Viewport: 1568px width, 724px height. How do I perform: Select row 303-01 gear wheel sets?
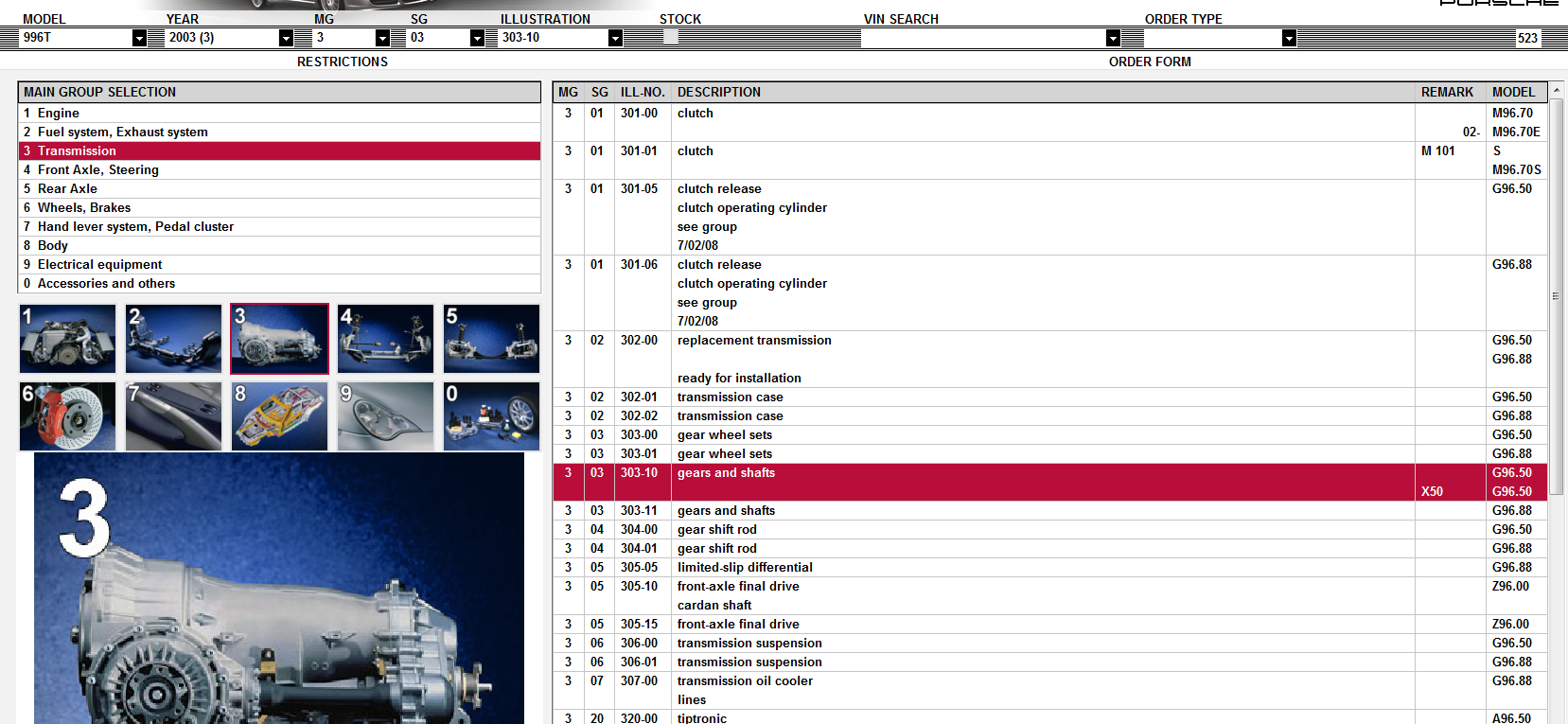pos(1050,454)
